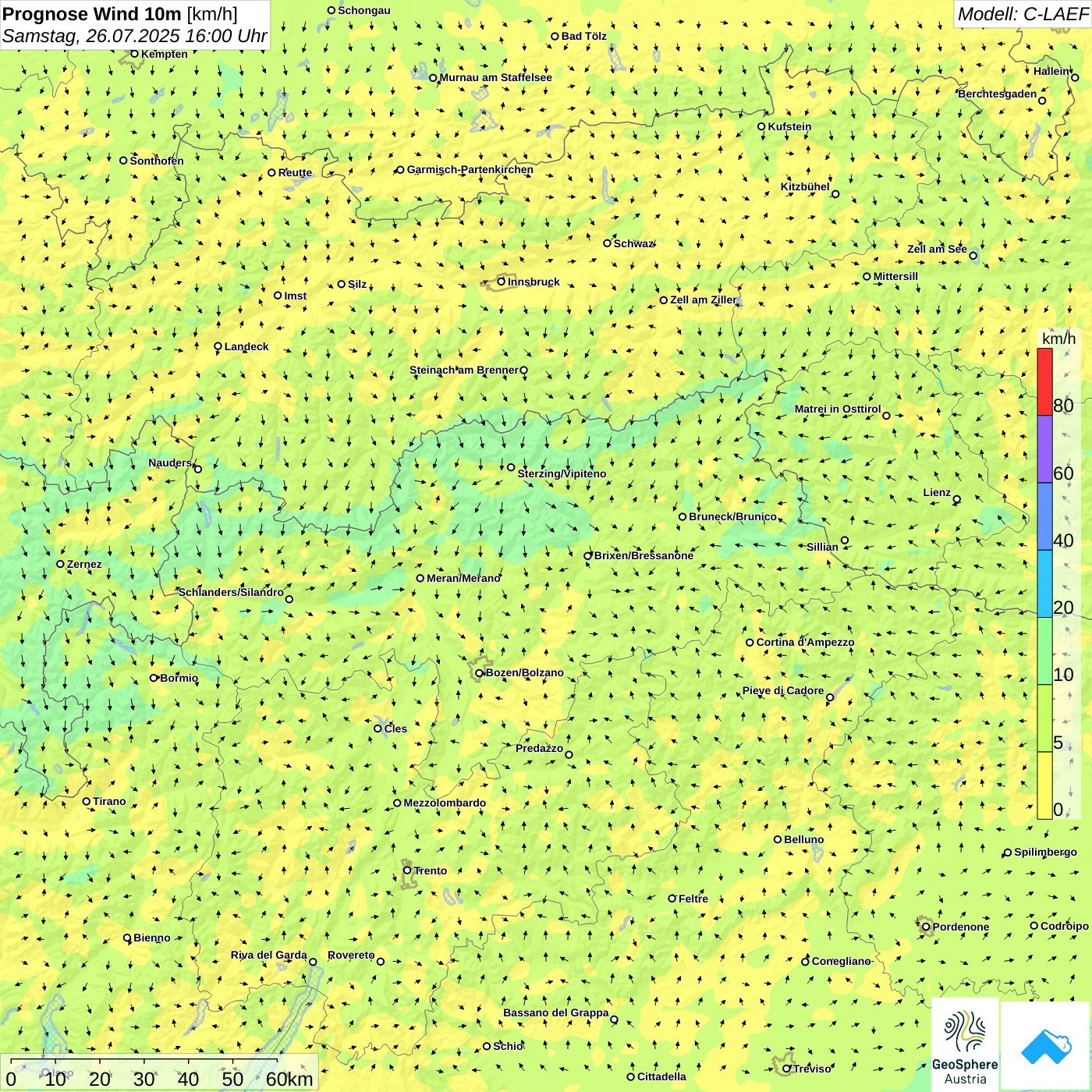Viewport: 1092px width, 1092px height.
Task: Click the 'Bruneck/Brunico' label
Action: pyautogui.click(x=733, y=516)
